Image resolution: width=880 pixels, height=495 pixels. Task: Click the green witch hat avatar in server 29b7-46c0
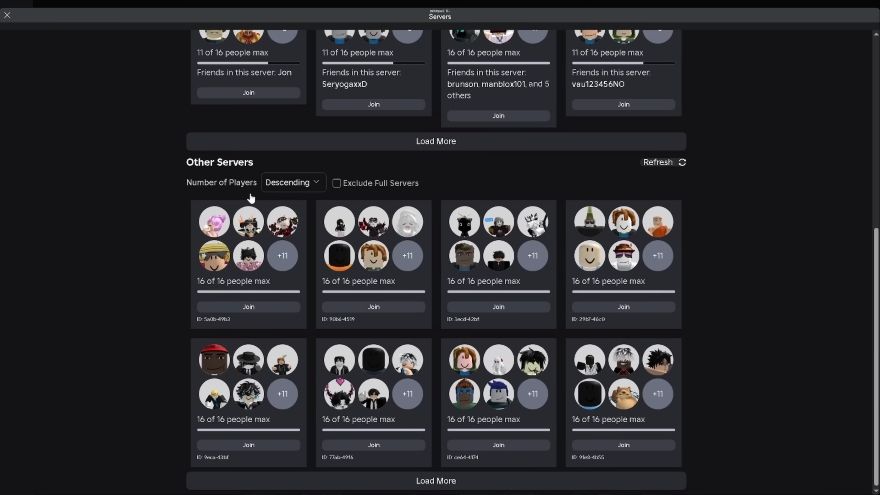point(590,222)
